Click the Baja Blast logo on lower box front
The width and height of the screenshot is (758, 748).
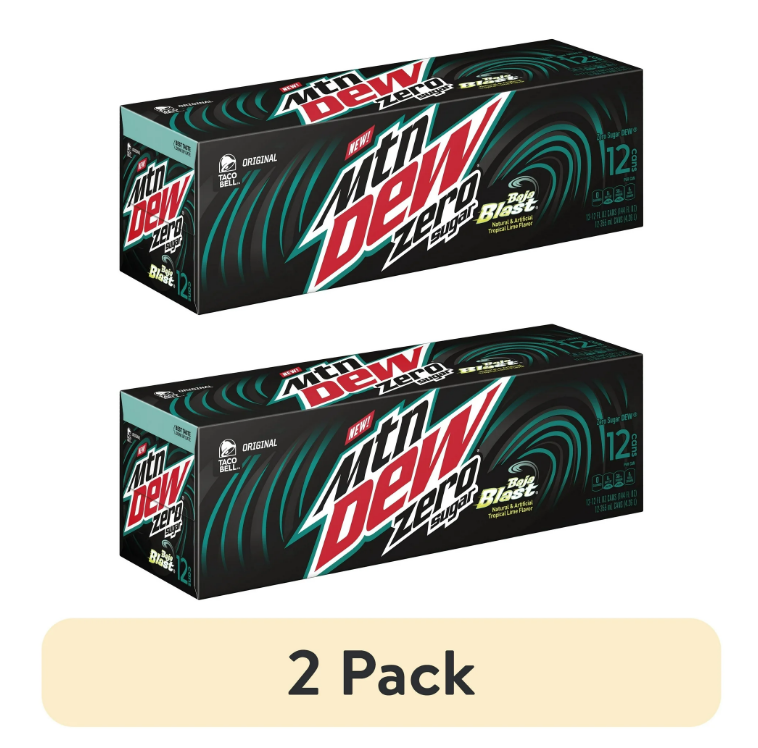(x=507, y=487)
